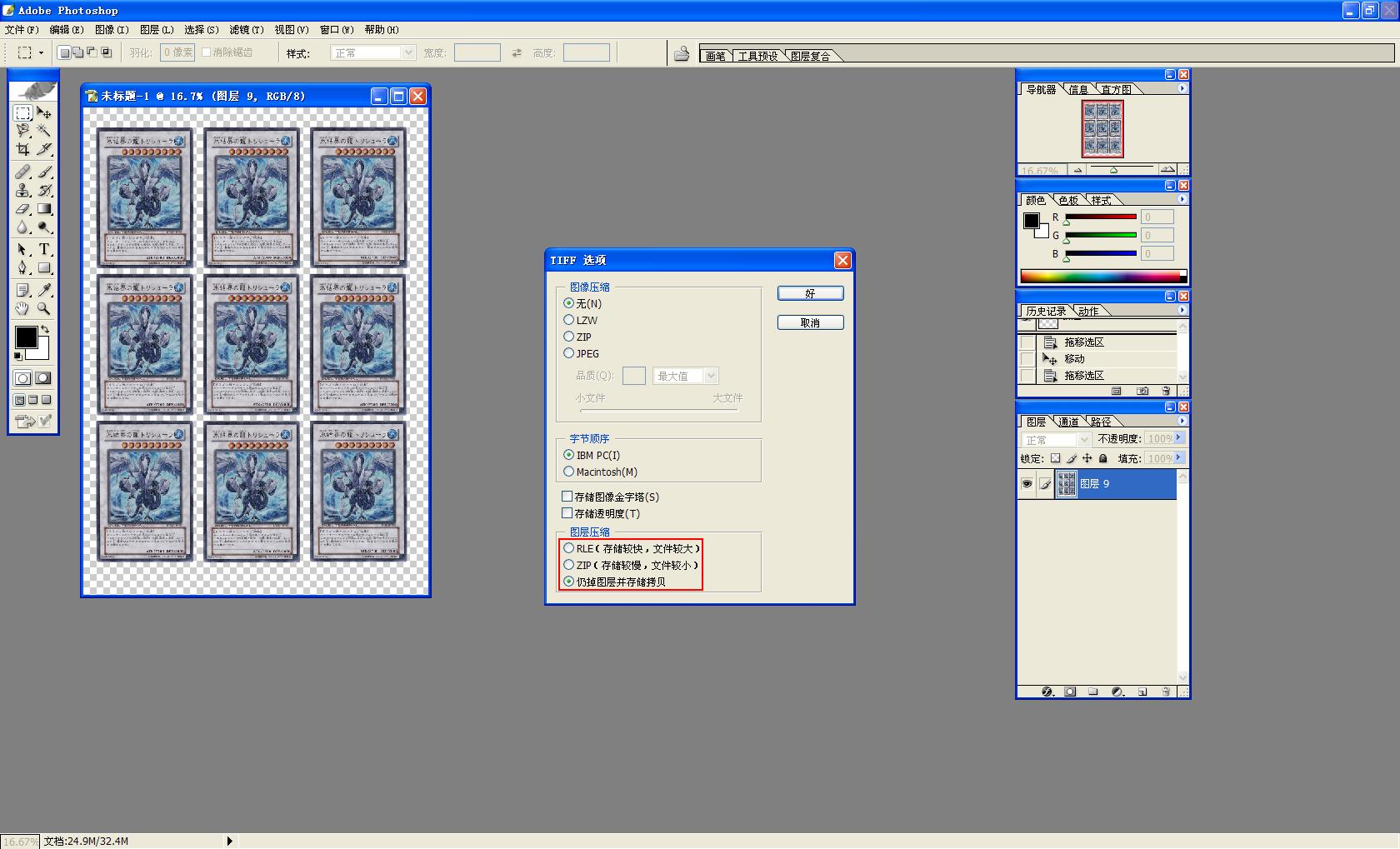Activate the Type tool
The image size is (1400, 849).
coord(44,249)
